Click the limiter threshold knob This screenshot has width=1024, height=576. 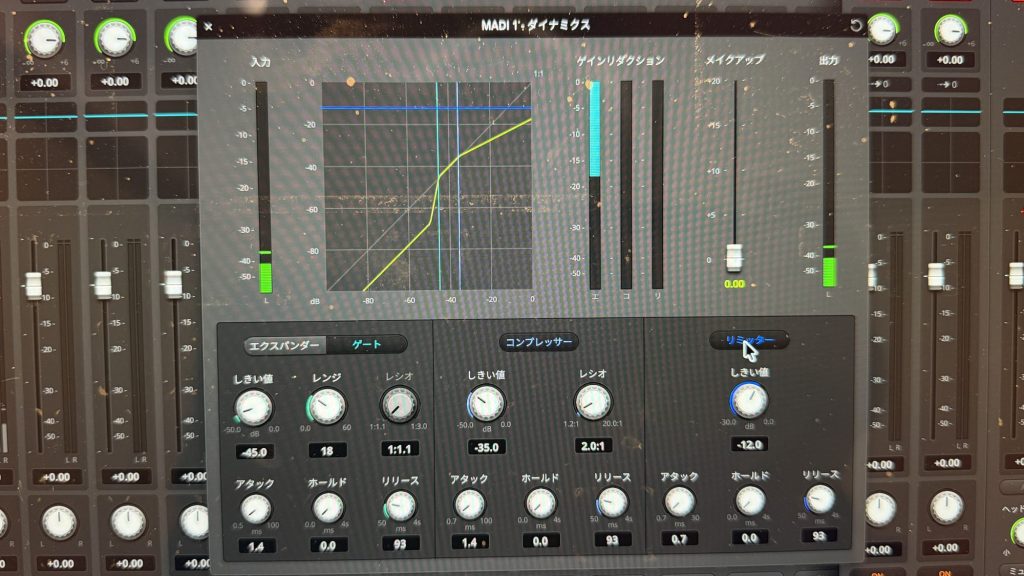coord(748,400)
